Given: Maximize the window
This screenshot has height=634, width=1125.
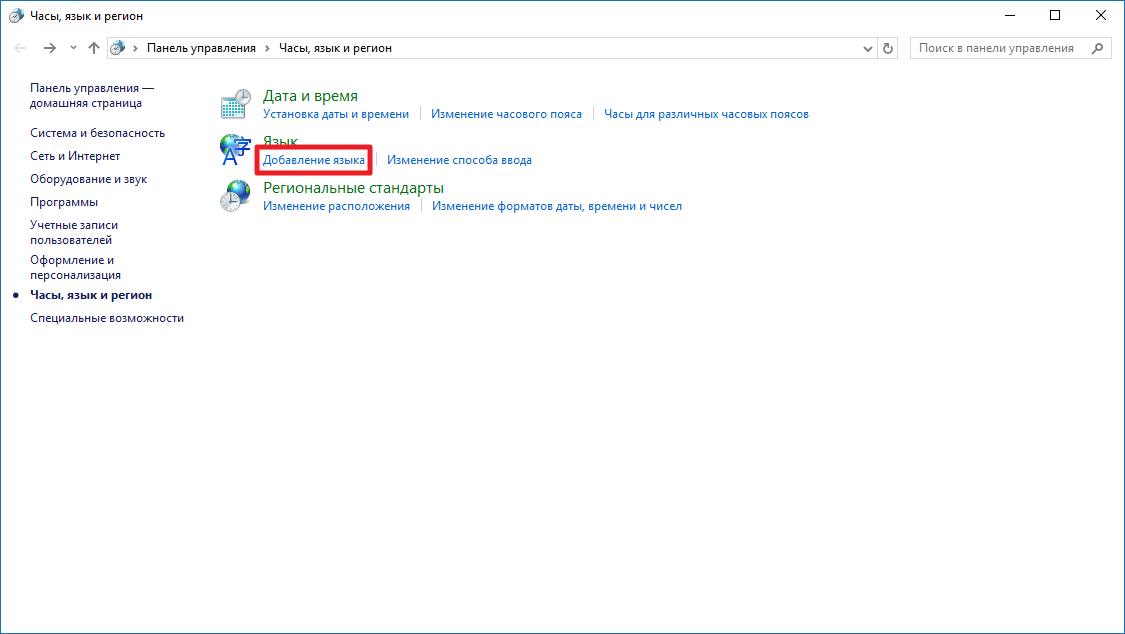Looking at the screenshot, I should tap(1055, 15).
